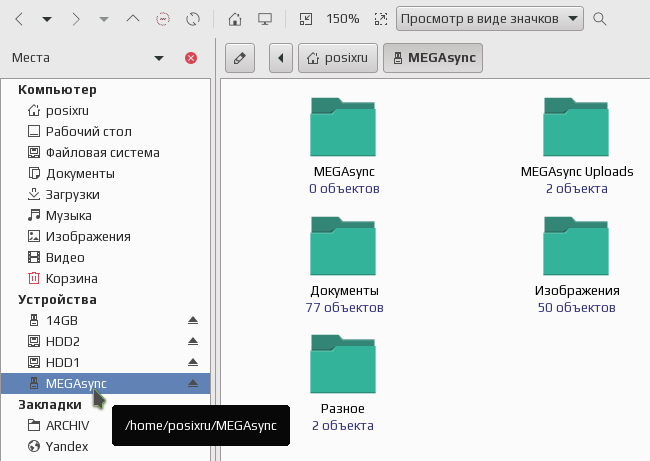
Task: Select MEGAsync Uploads folder icon
Action: pos(576,127)
